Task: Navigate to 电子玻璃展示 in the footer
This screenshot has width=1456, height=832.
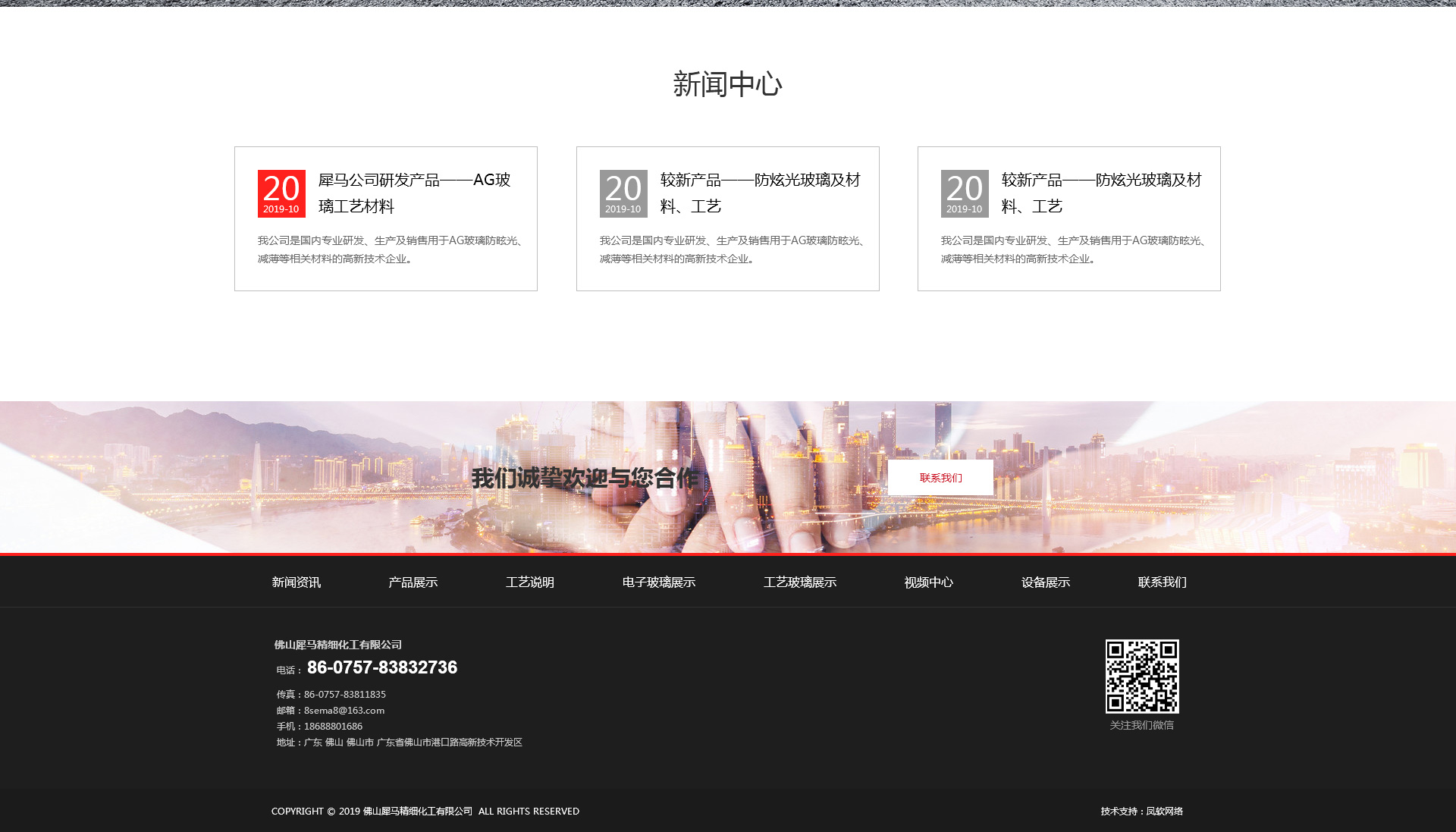Action: [x=658, y=582]
